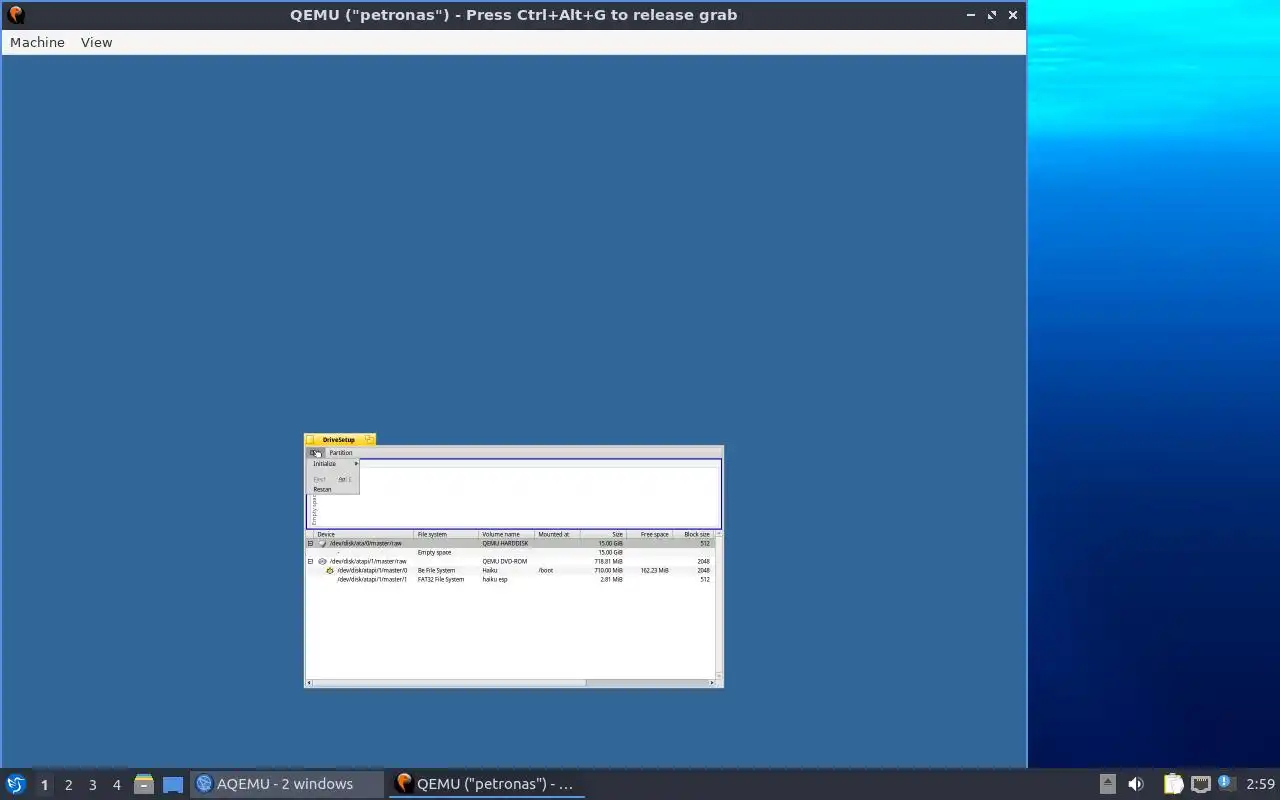Open the Partition menu in DriveSetup
Image resolution: width=1280 pixels, height=800 pixels.
(341, 453)
